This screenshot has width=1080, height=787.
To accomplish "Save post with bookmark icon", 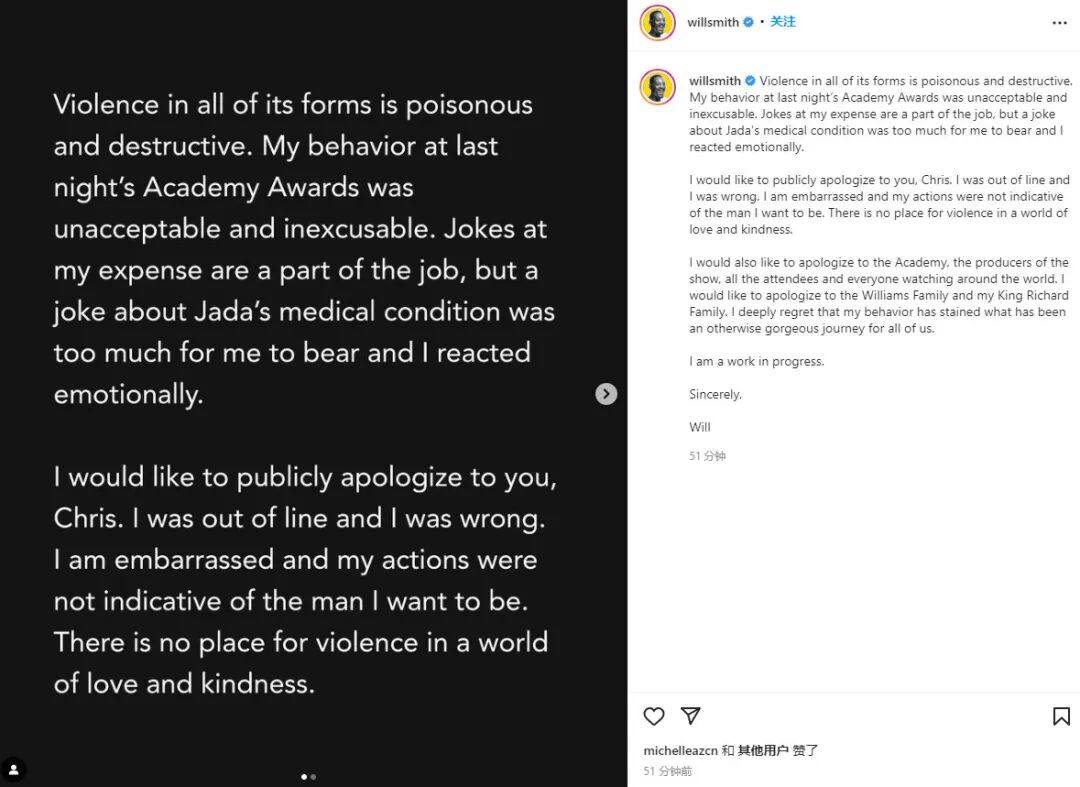I will (1061, 716).
